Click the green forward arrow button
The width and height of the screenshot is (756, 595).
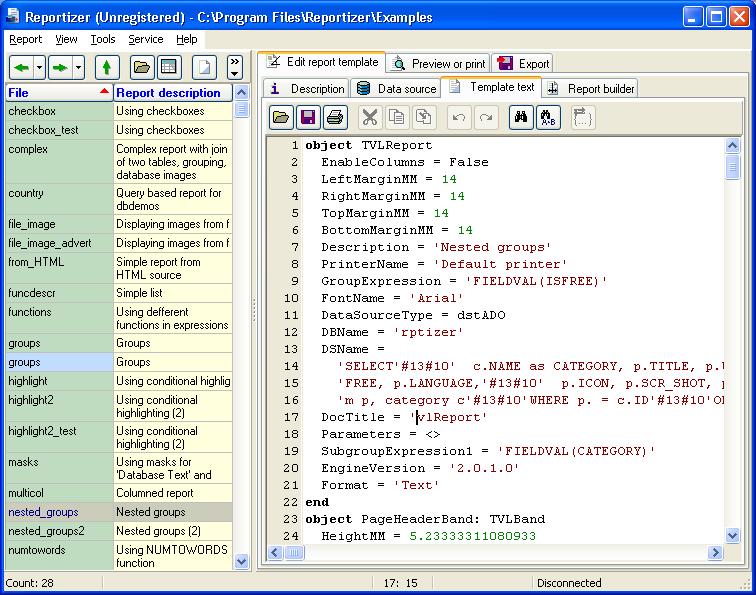[60, 68]
